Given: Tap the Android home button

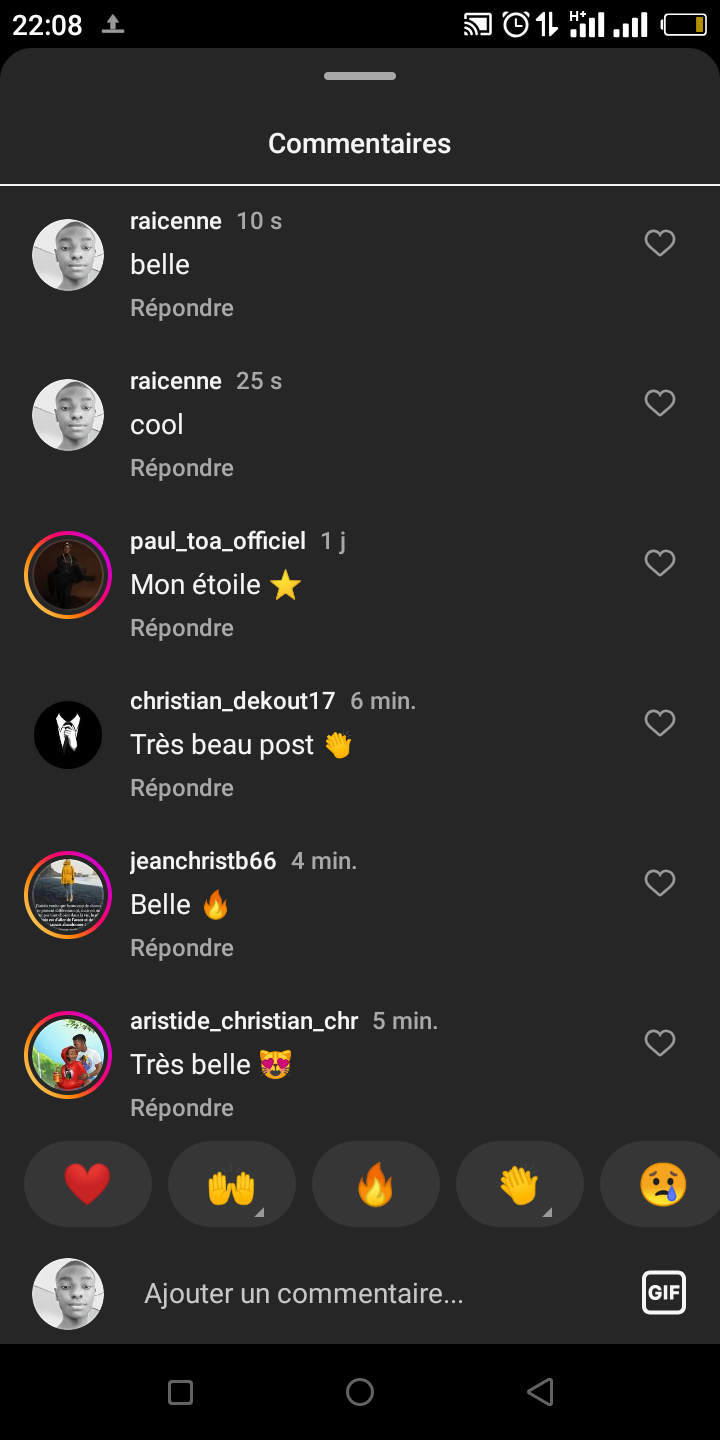Looking at the screenshot, I should pyautogui.click(x=360, y=1392).
